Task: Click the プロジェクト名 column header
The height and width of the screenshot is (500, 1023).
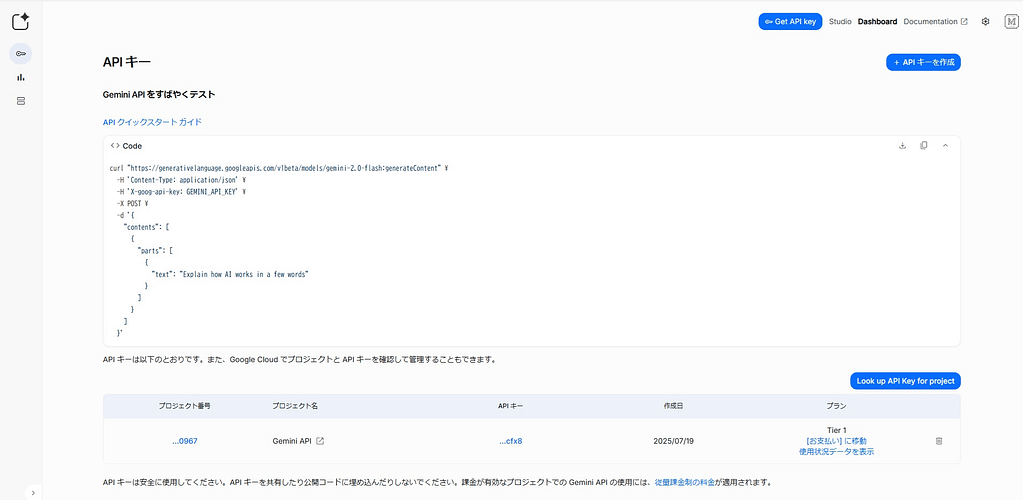Action: [295, 406]
